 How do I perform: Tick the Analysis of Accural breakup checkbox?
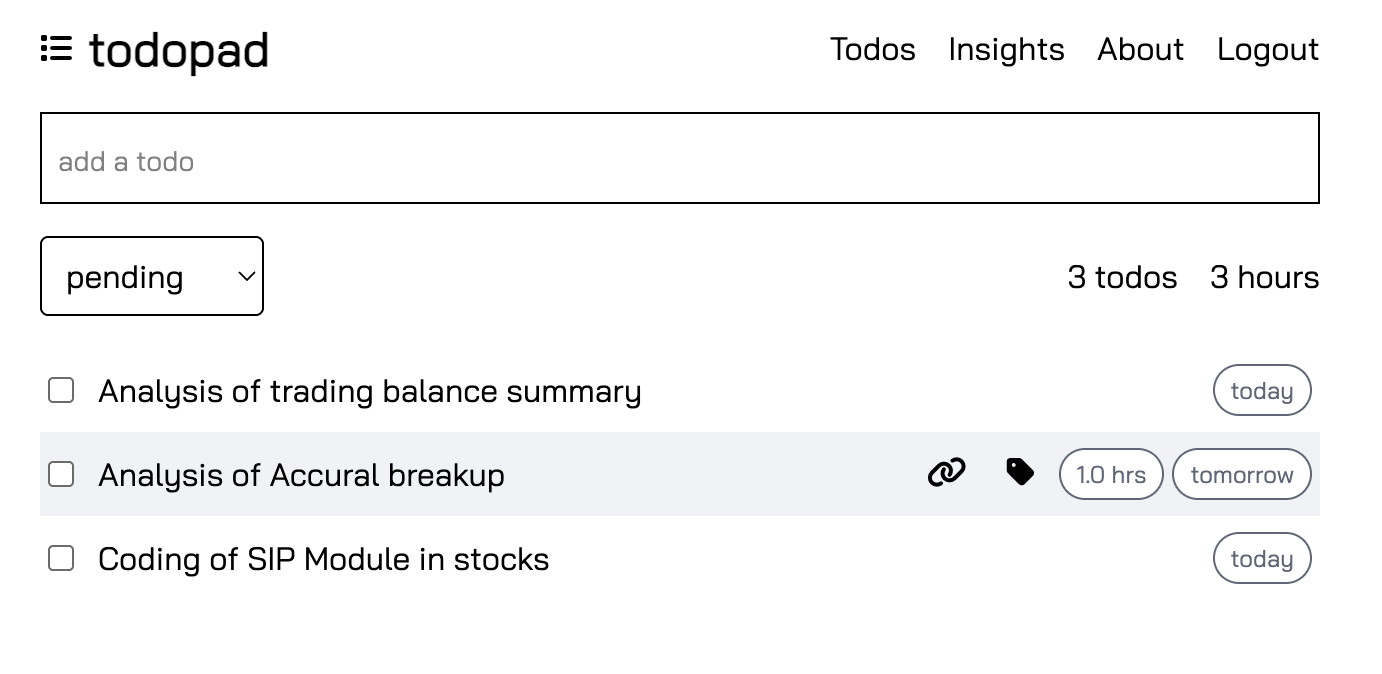click(61, 474)
